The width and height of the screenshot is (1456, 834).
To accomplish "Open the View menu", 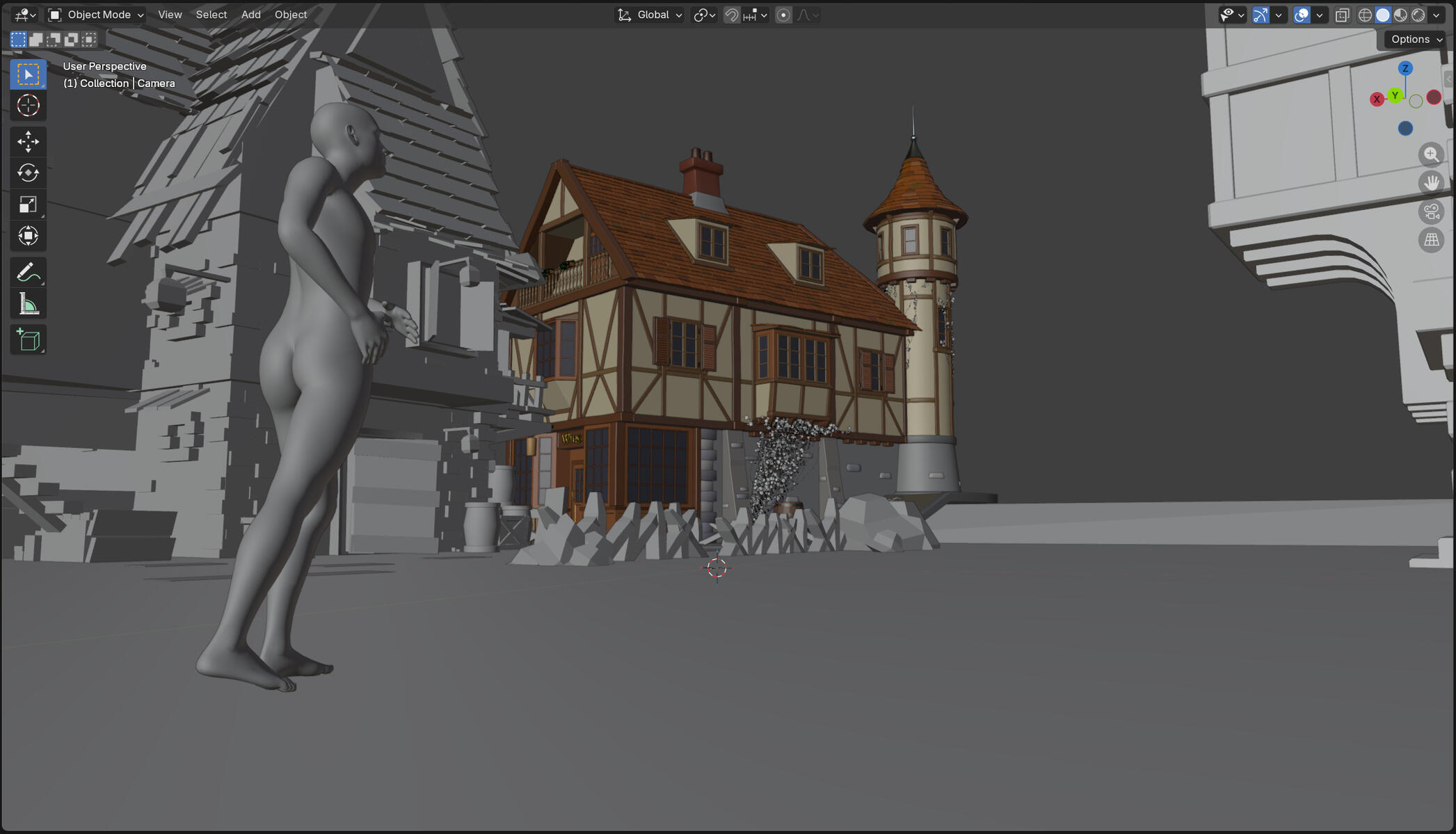I will [170, 15].
